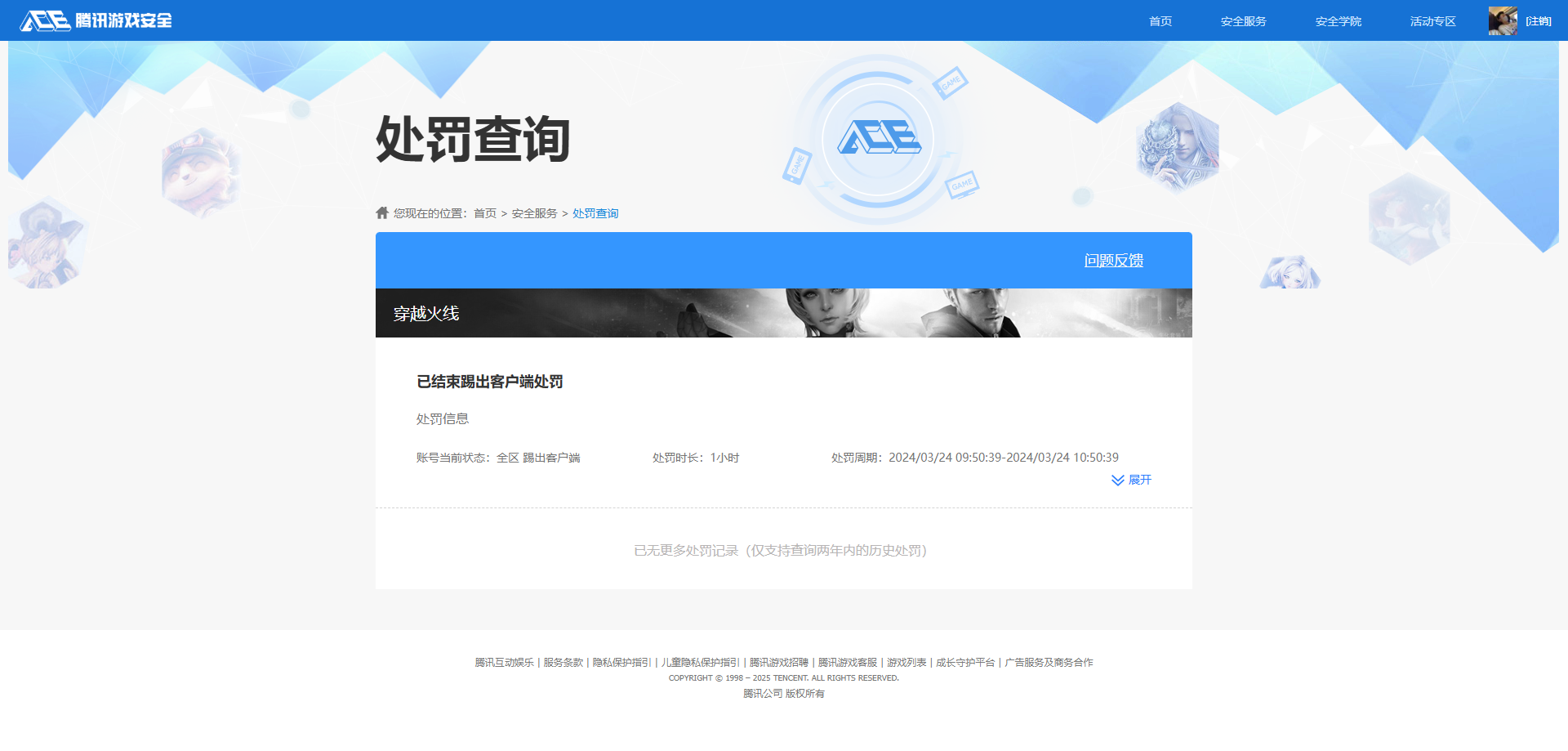This screenshot has height=751, width=1568.
Task: Open the 游戏列表 footer link
Action: point(906,662)
